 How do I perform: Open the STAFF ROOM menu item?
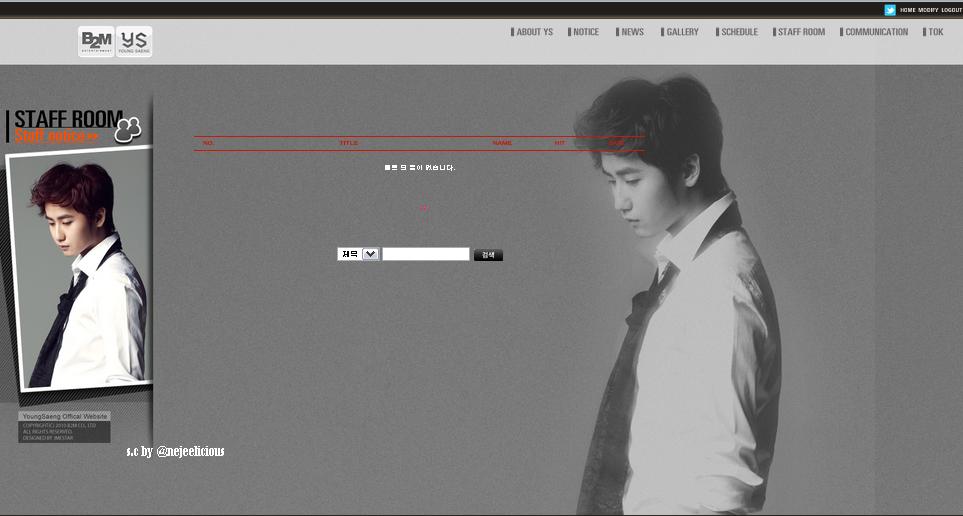coord(799,32)
